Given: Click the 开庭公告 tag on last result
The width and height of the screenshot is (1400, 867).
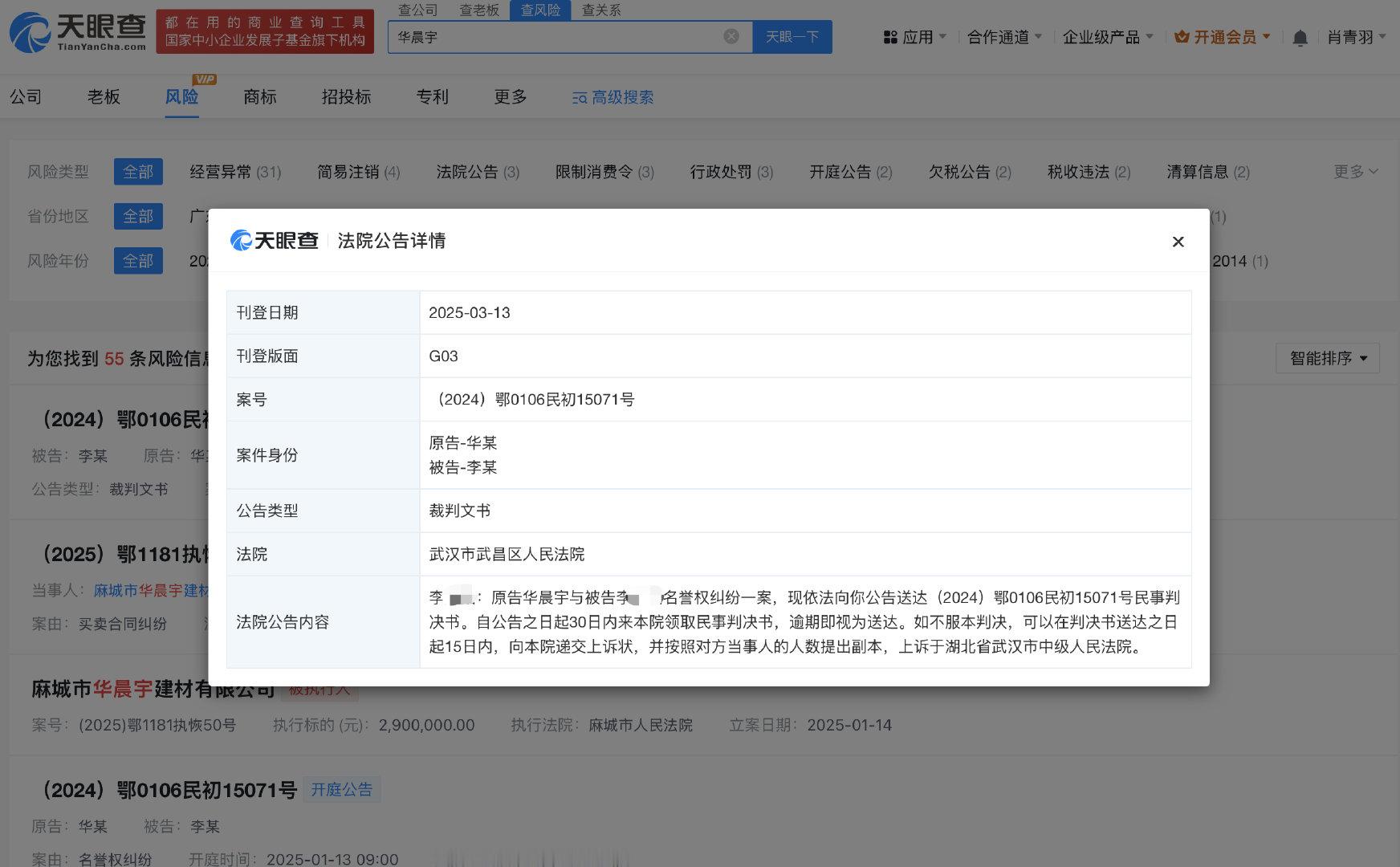Looking at the screenshot, I should [x=342, y=790].
